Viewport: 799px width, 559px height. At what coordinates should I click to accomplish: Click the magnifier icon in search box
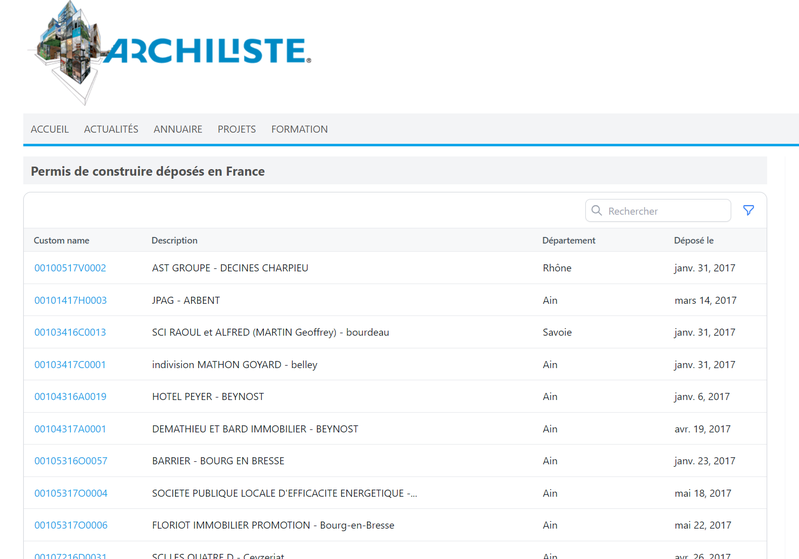point(596,210)
